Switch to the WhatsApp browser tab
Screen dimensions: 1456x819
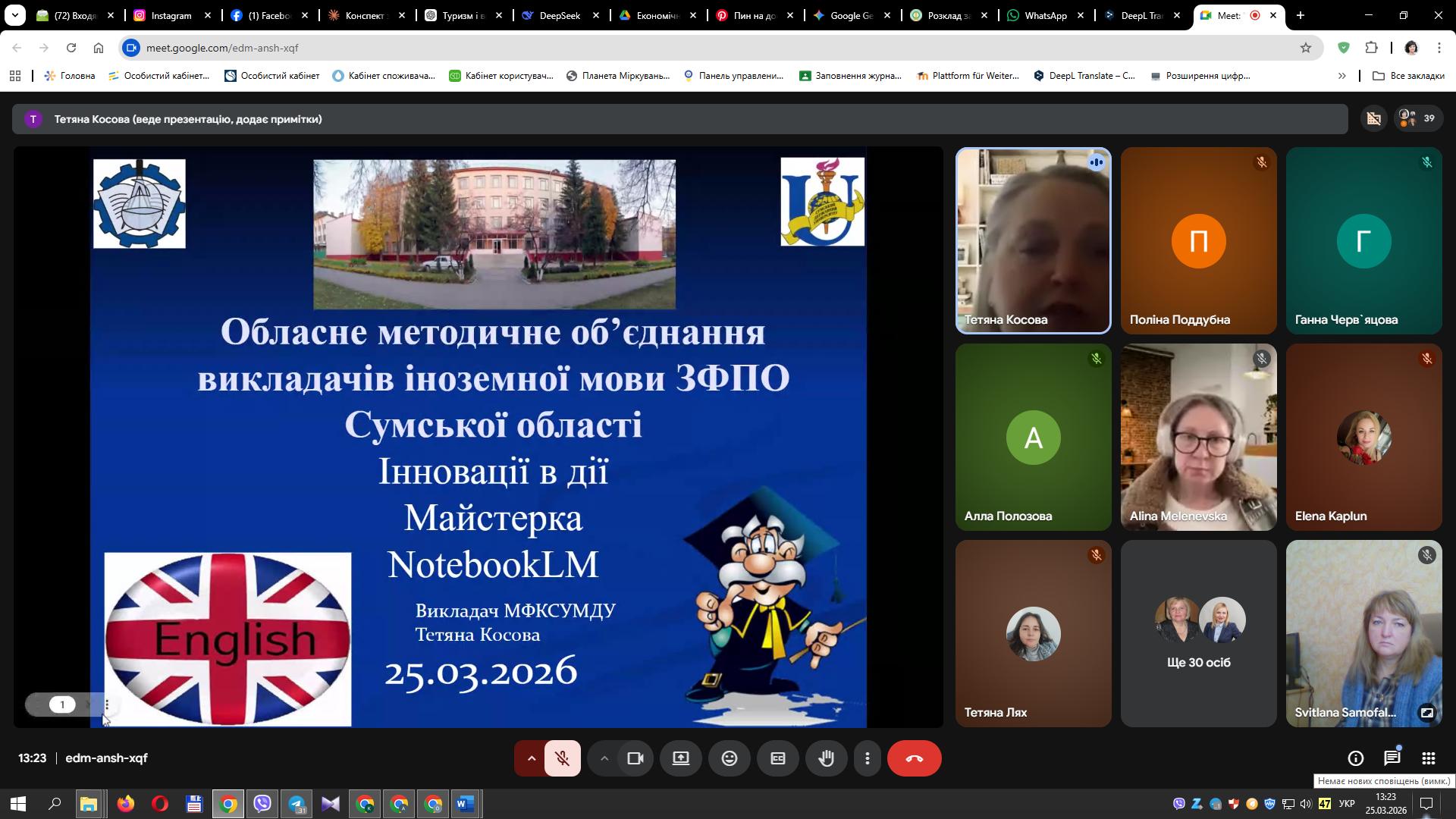(1046, 15)
